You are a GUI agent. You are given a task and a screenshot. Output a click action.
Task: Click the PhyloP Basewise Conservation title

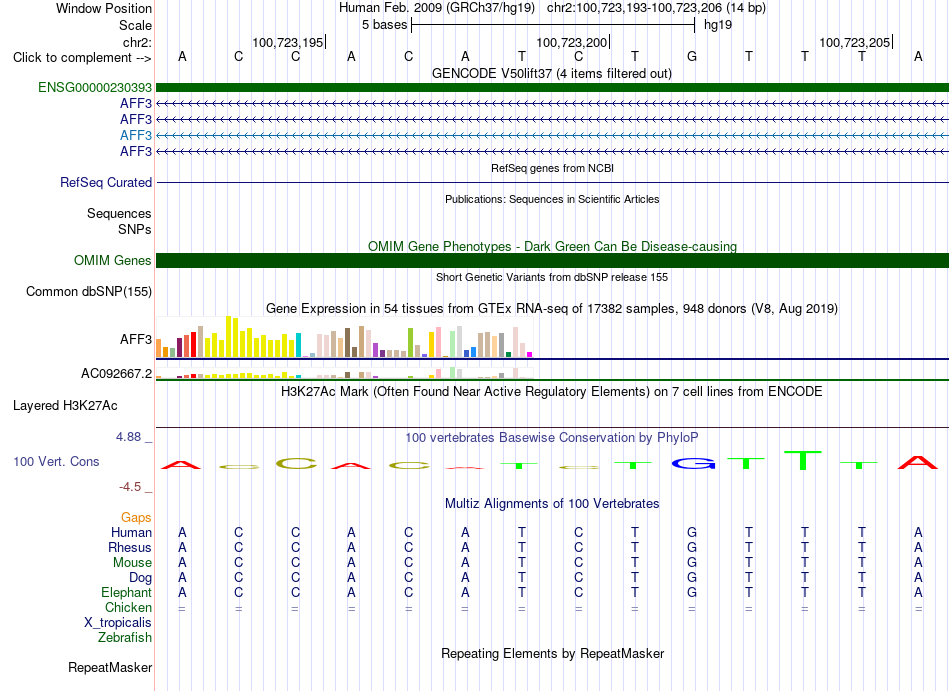coord(551,437)
